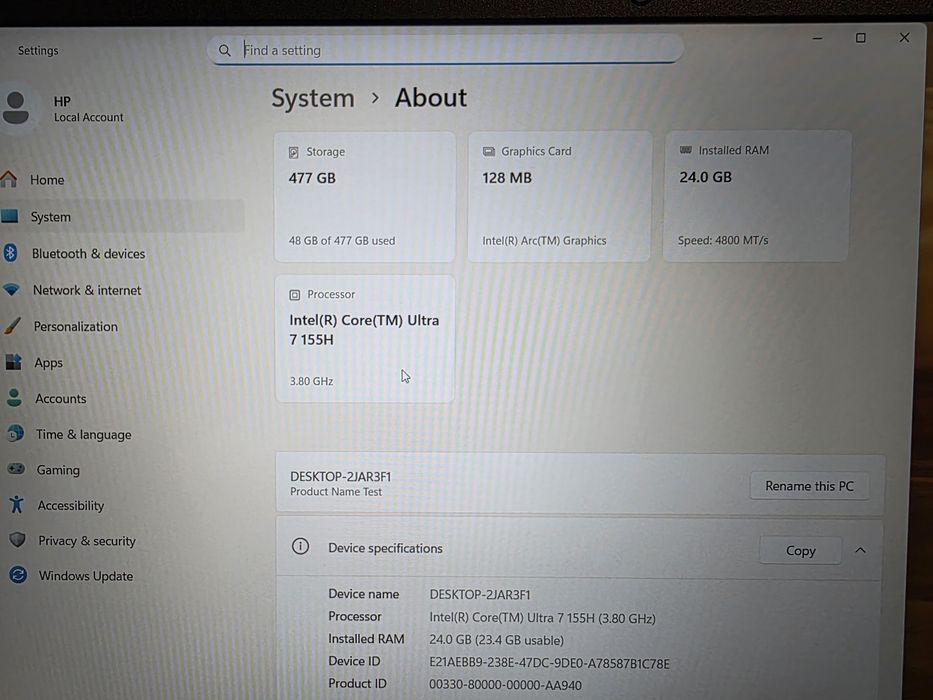
Task: Minimize the Settings window
Action: click(818, 38)
